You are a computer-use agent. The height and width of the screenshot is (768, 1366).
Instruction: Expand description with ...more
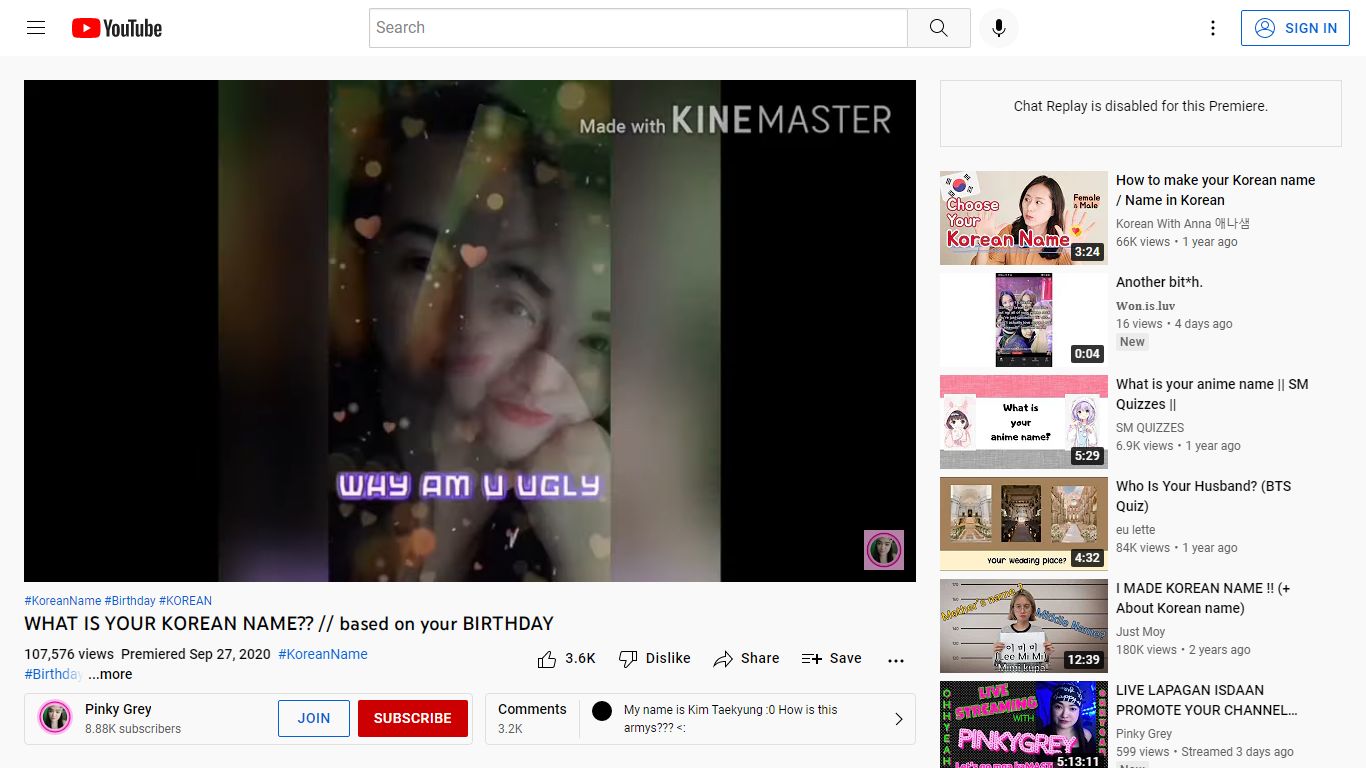click(x=110, y=674)
